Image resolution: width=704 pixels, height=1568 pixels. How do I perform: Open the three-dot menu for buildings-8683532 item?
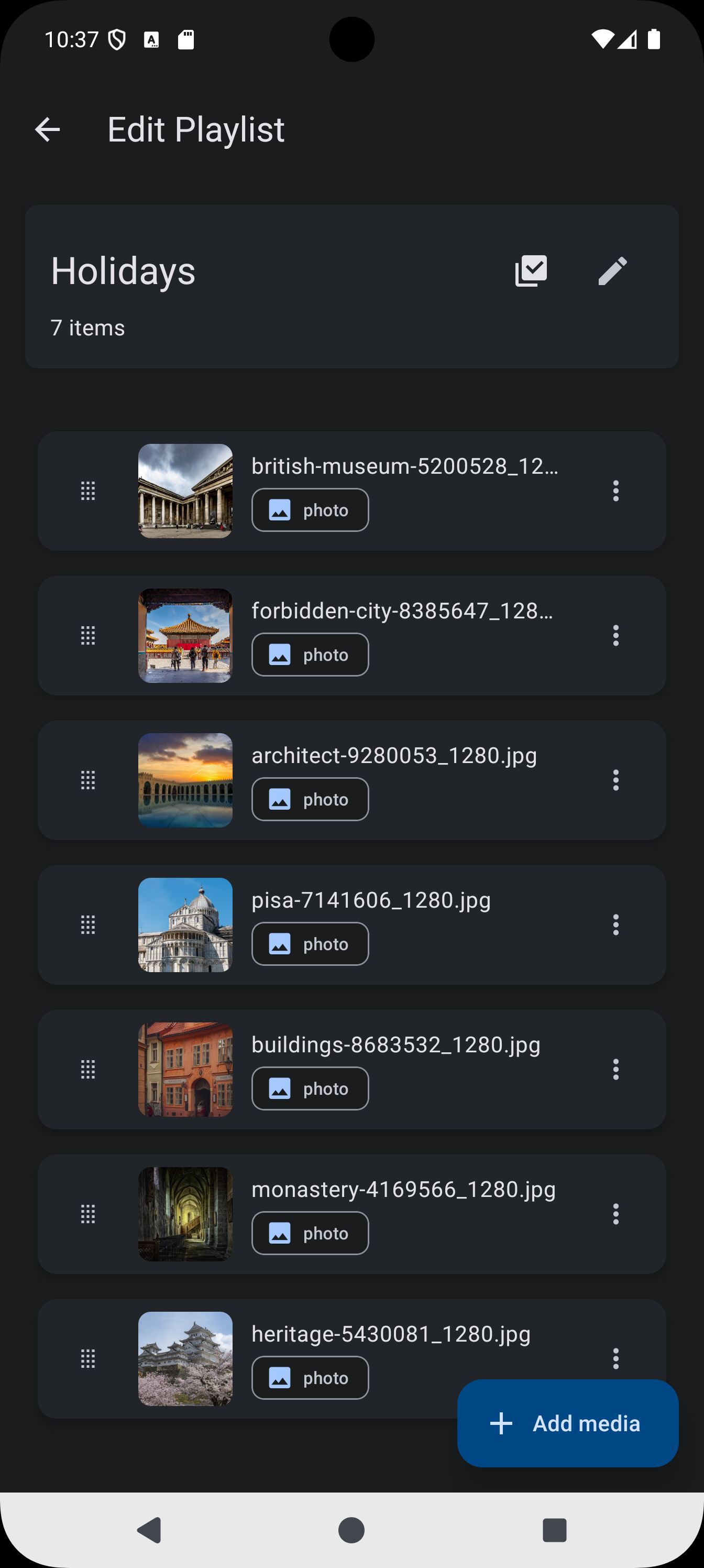(x=616, y=1069)
